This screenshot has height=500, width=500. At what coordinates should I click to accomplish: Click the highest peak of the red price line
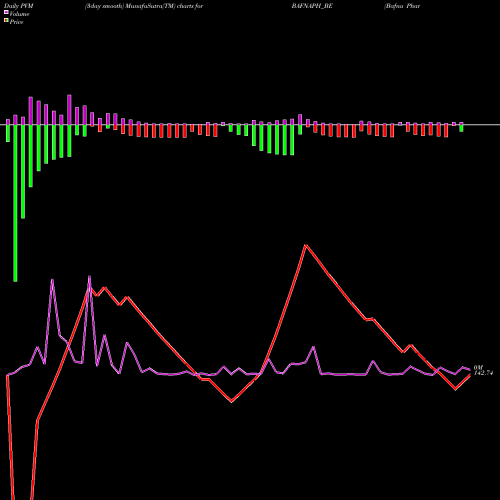coord(306,246)
